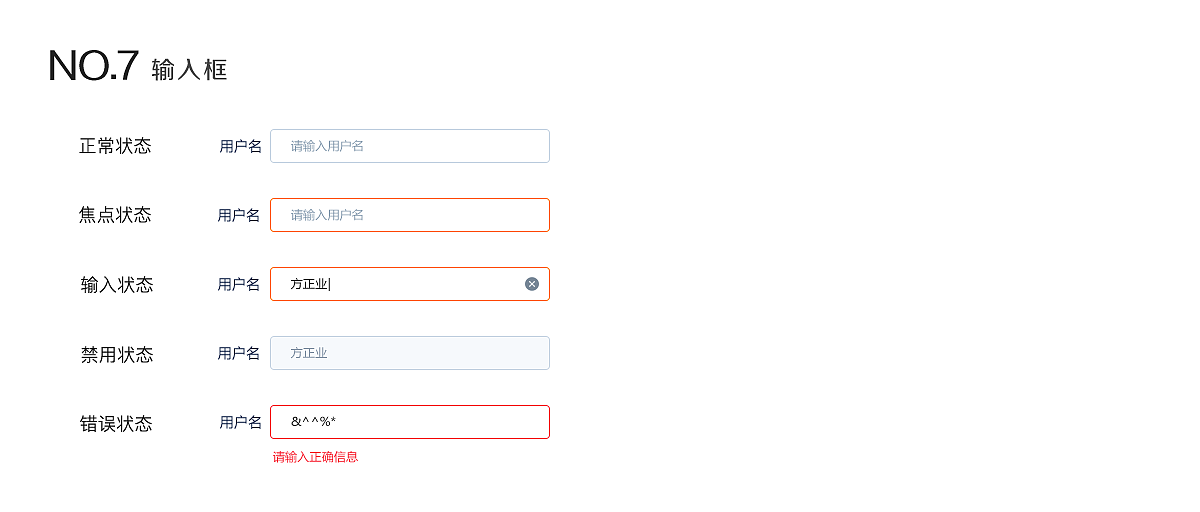Click the &^^%* text in error field
Viewport: 1200px width, 512px height.
pyautogui.click(x=313, y=422)
